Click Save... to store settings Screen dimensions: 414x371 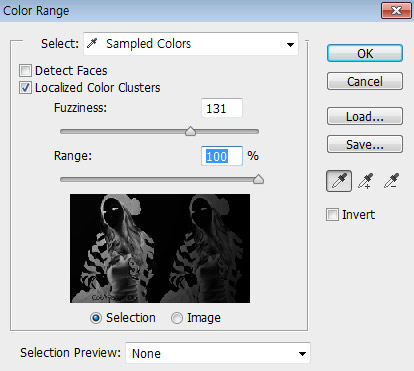click(x=365, y=144)
